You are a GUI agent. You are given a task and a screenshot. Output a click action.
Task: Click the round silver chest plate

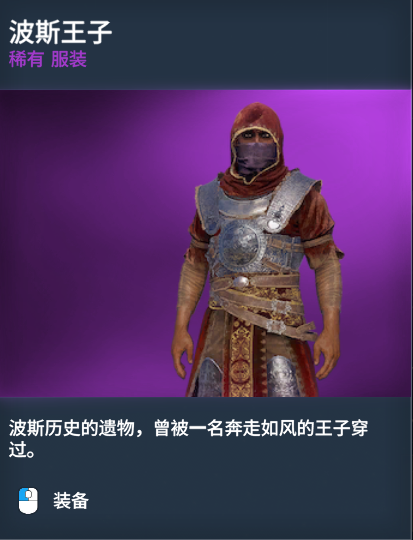(239, 245)
